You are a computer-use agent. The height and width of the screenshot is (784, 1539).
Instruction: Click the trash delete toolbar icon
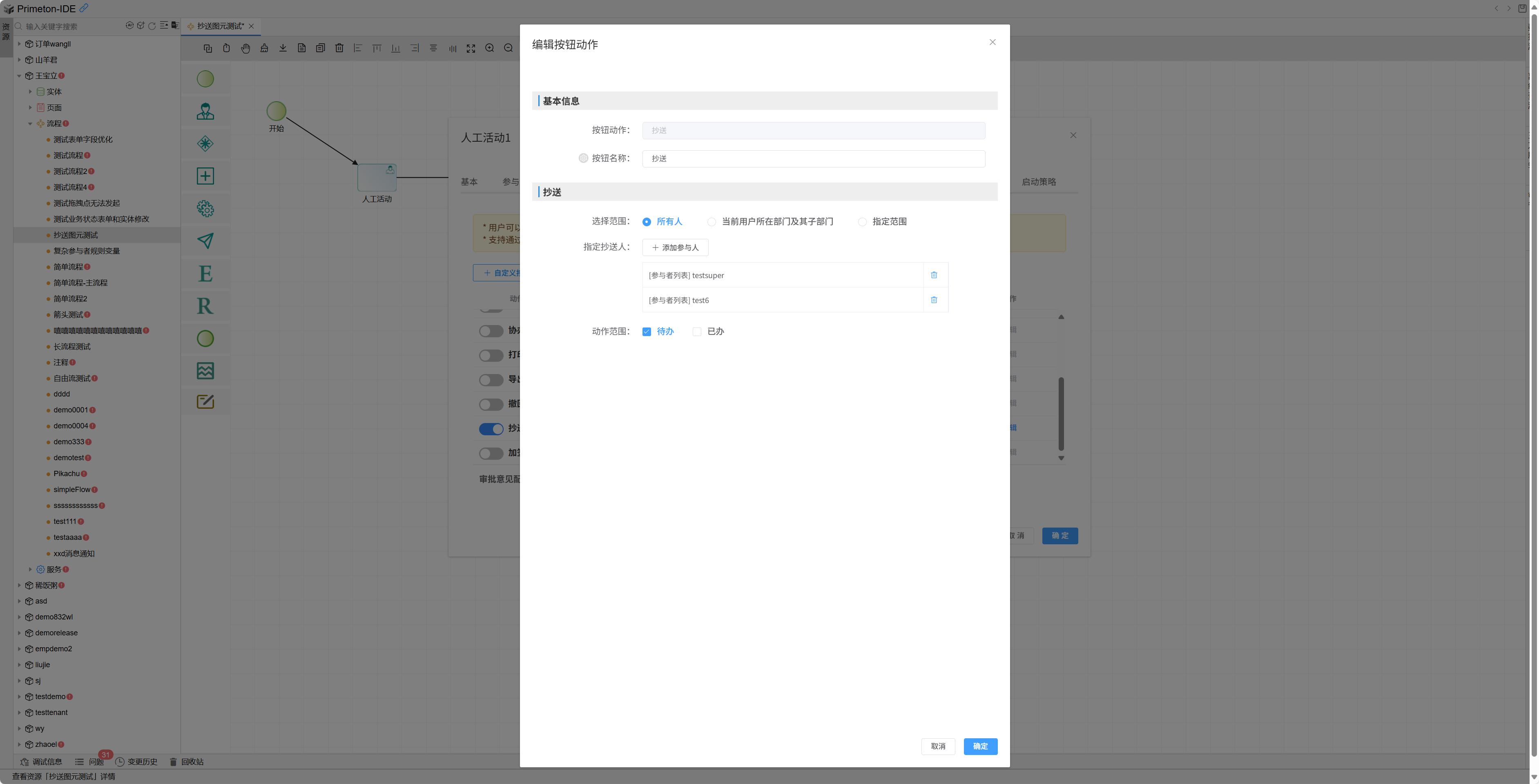pos(339,48)
